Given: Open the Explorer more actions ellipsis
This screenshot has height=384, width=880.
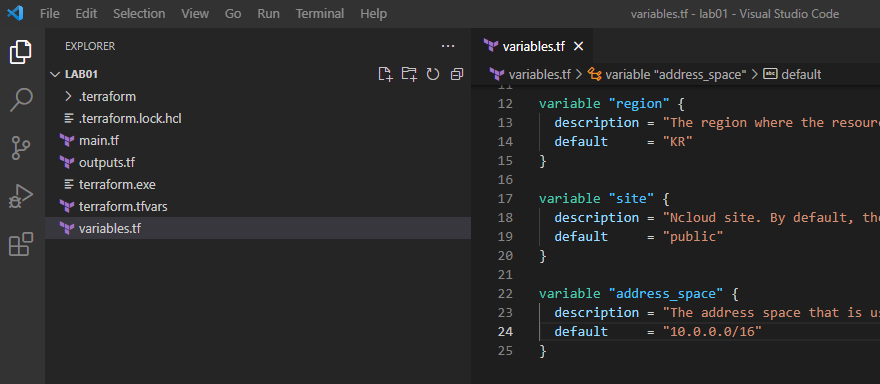Looking at the screenshot, I should click(447, 46).
